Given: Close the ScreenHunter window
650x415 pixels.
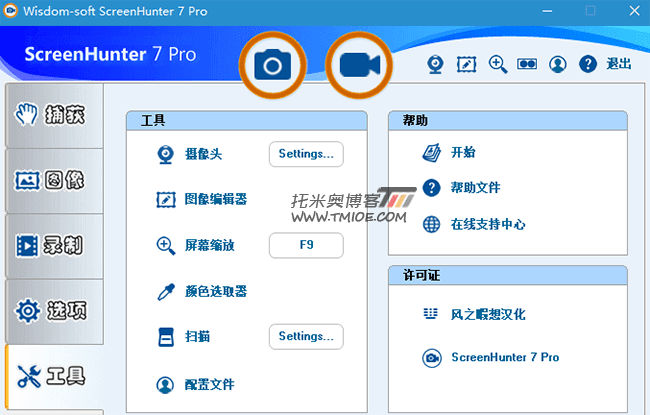Looking at the screenshot, I should [x=634, y=11].
